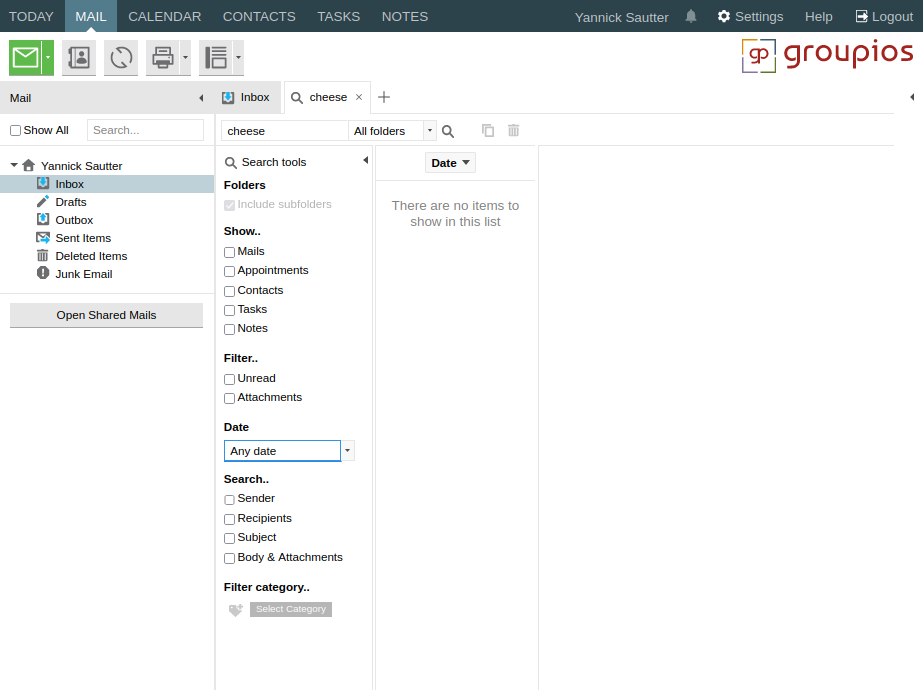Open the list layout options icon

[214, 57]
